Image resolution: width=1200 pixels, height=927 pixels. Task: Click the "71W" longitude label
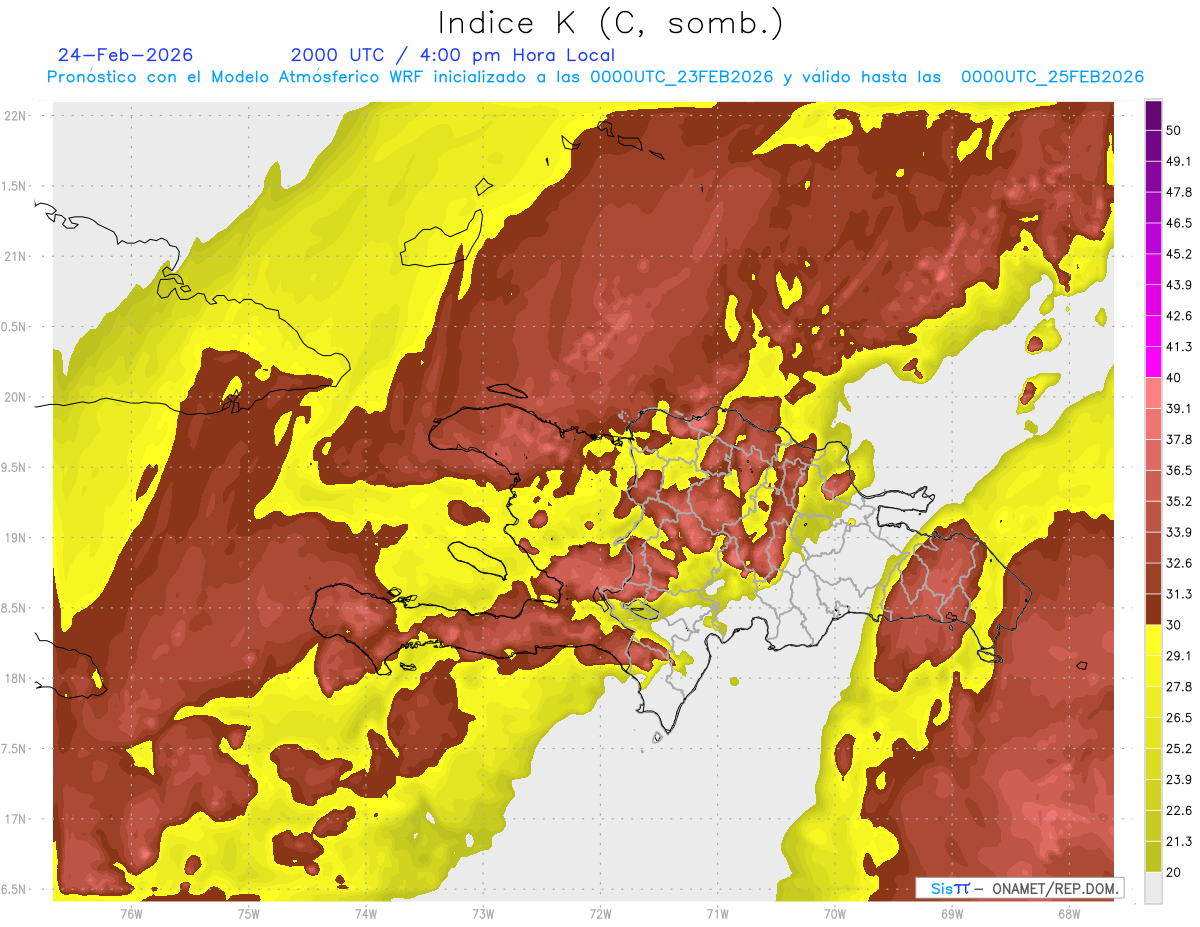tap(718, 914)
